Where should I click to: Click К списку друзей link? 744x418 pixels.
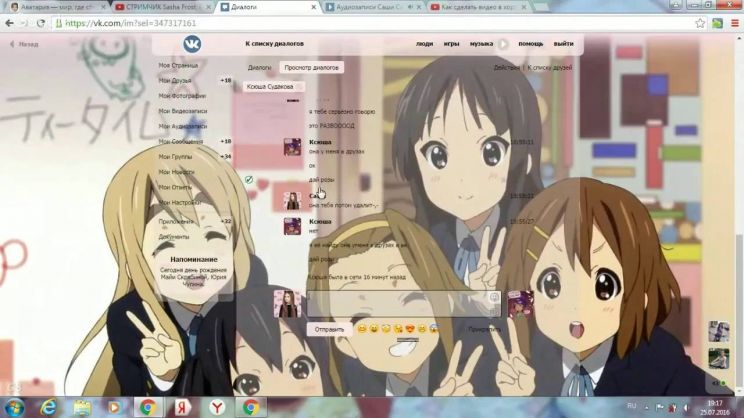pyautogui.click(x=549, y=68)
